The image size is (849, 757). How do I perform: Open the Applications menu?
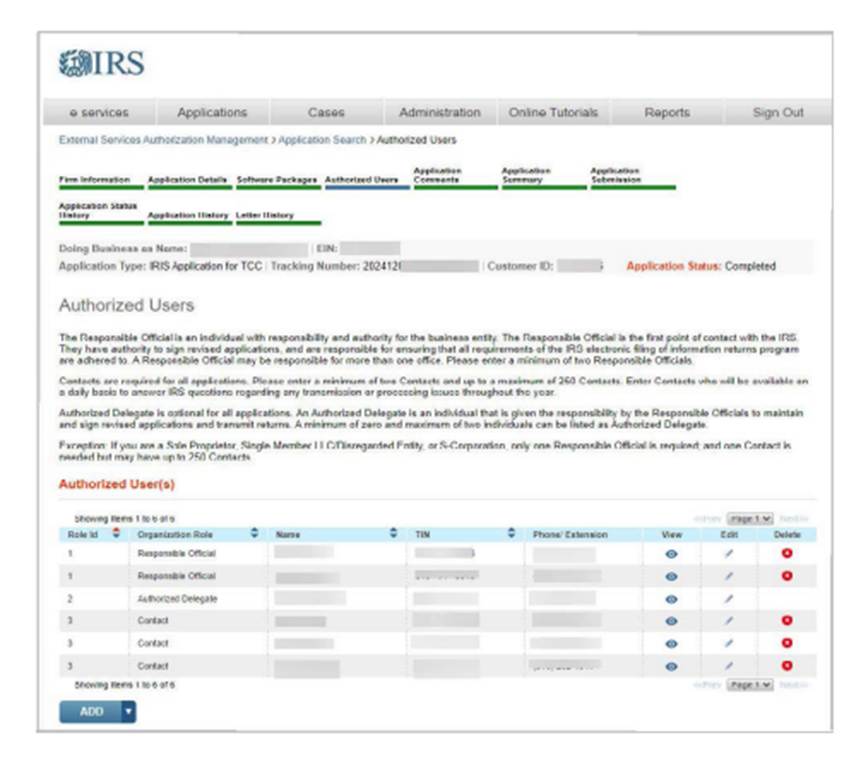pos(212,113)
